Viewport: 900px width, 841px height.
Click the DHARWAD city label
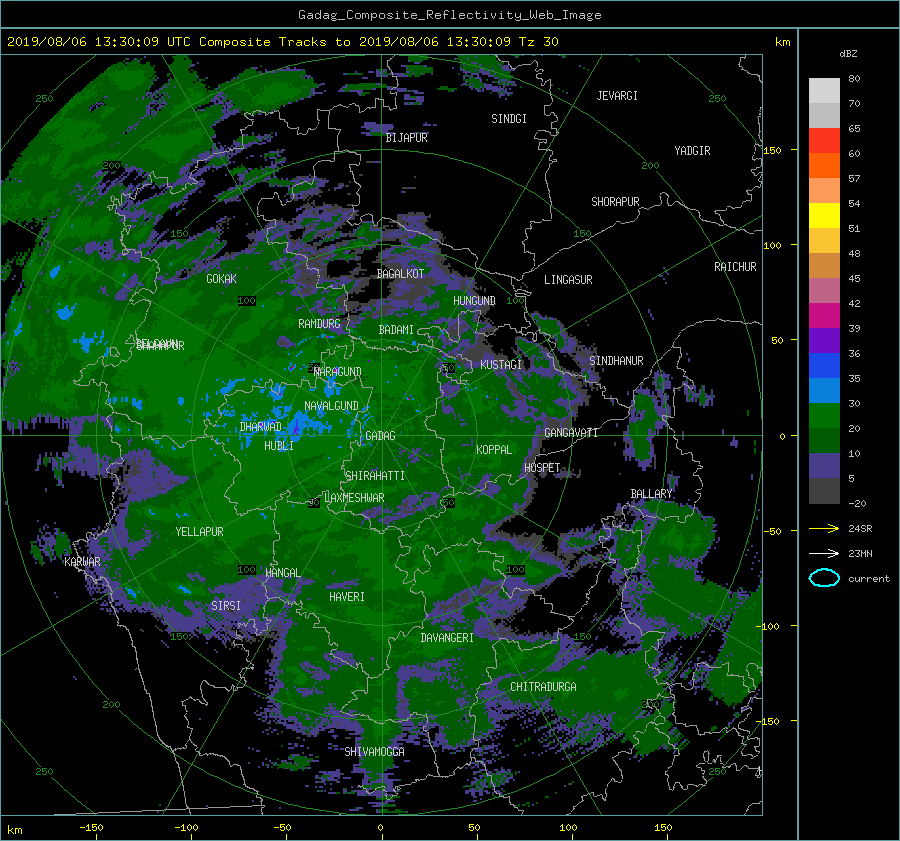pos(261,427)
